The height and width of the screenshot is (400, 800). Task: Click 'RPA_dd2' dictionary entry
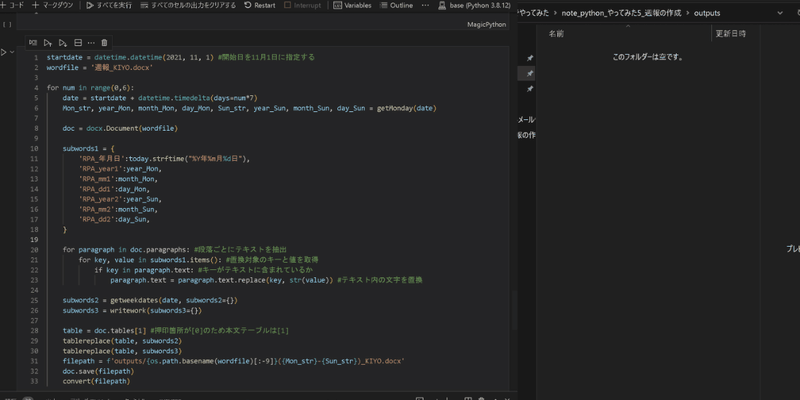pos(114,219)
